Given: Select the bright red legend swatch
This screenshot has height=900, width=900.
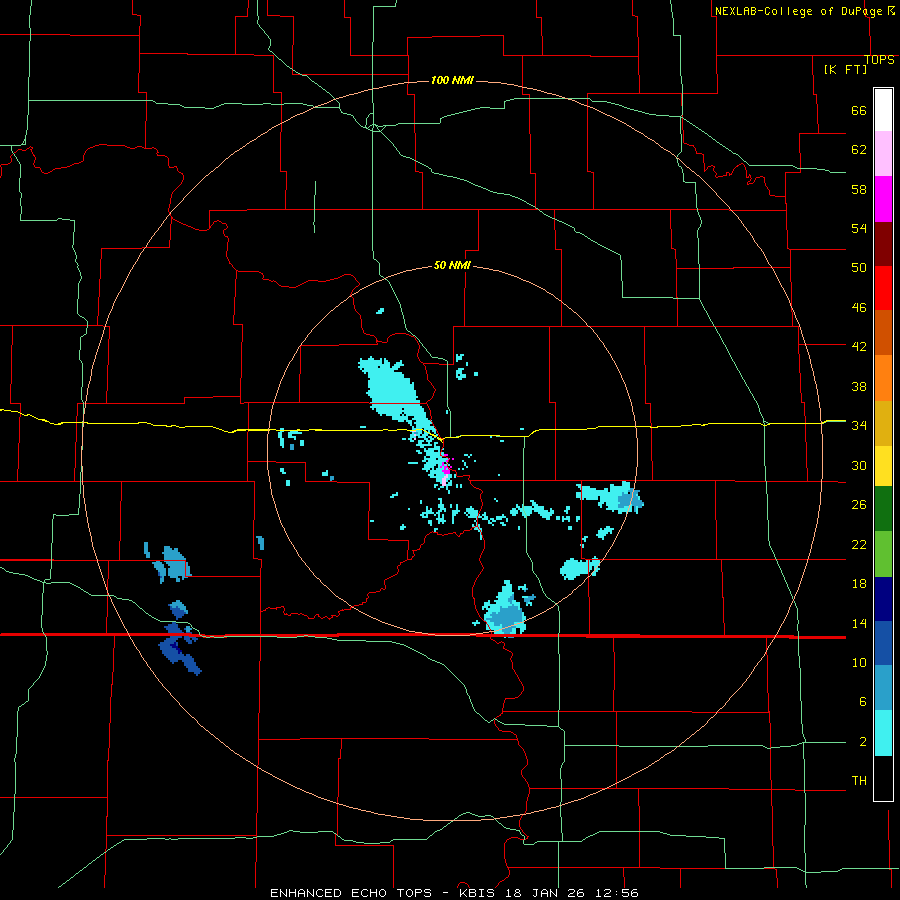Looking at the screenshot, I should (x=883, y=288).
